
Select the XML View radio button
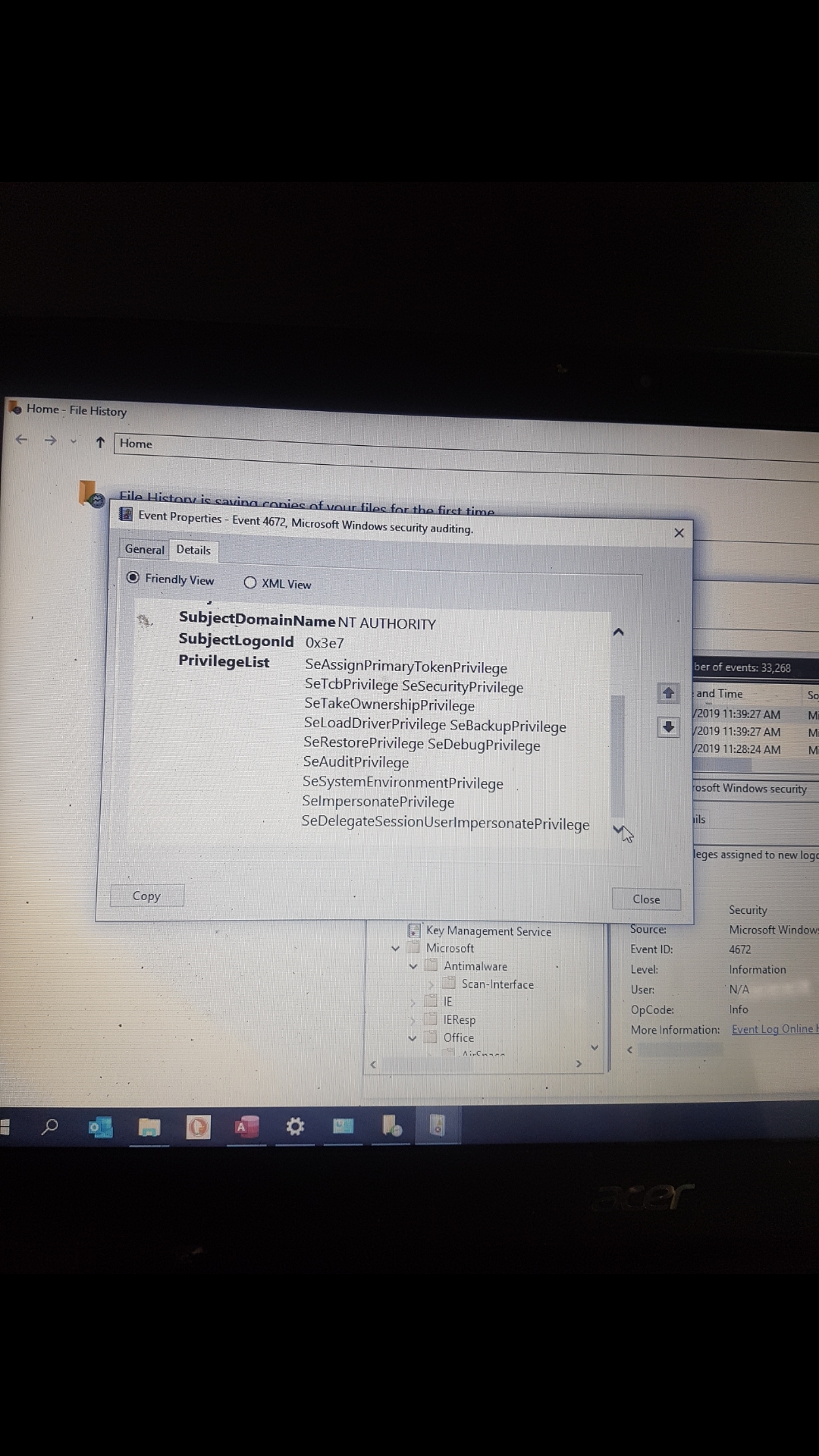pos(250,582)
